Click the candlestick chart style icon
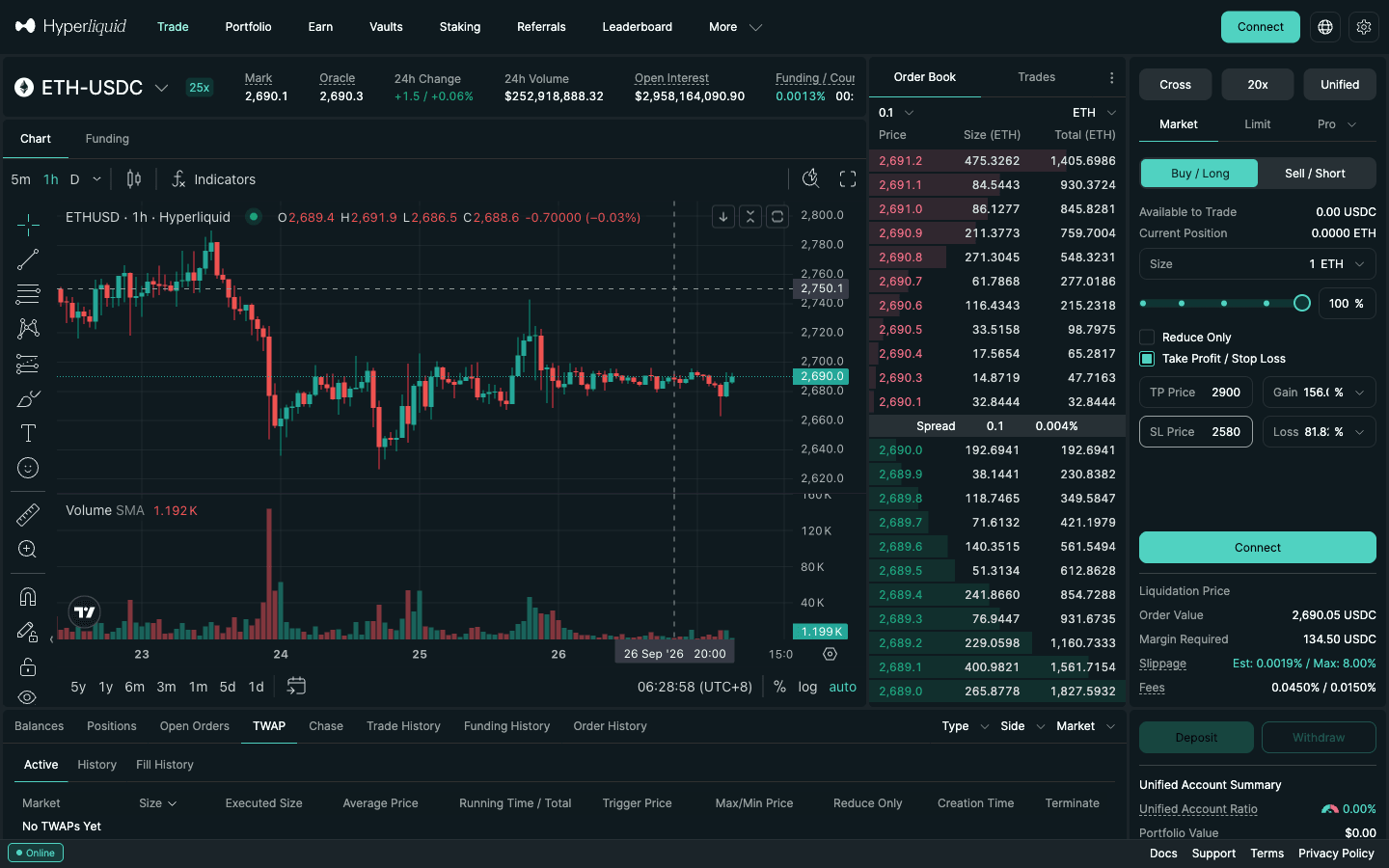Screen dimensions: 1389x868 click(134, 179)
